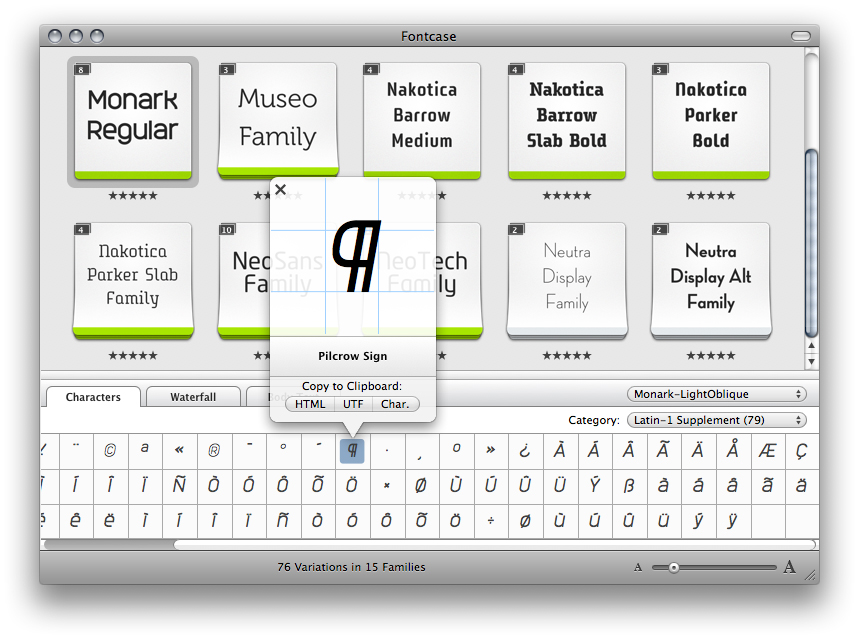Click the scroll down arrow
The width and height of the screenshot is (859, 639).
point(811,361)
